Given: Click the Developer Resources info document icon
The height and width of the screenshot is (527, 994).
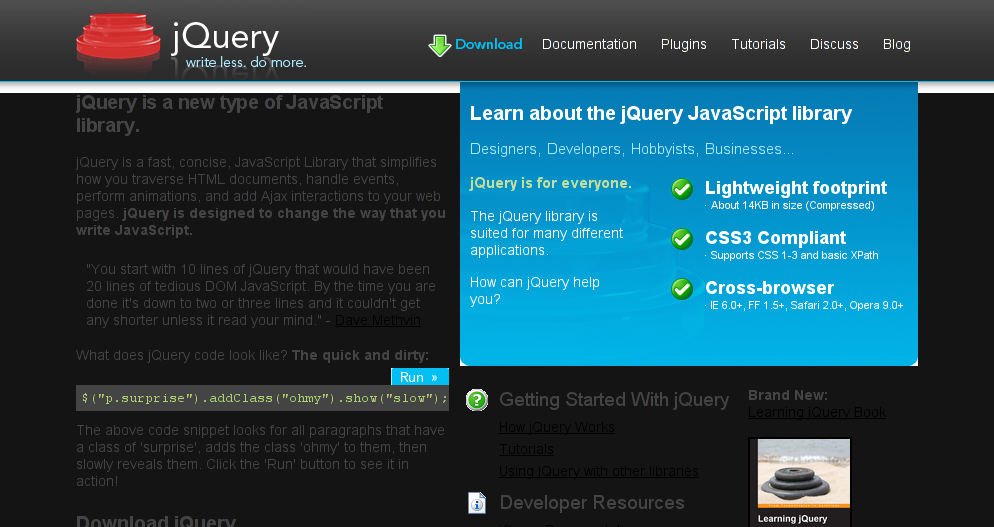Looking at the screenshot, I should (x=478, y=503).
